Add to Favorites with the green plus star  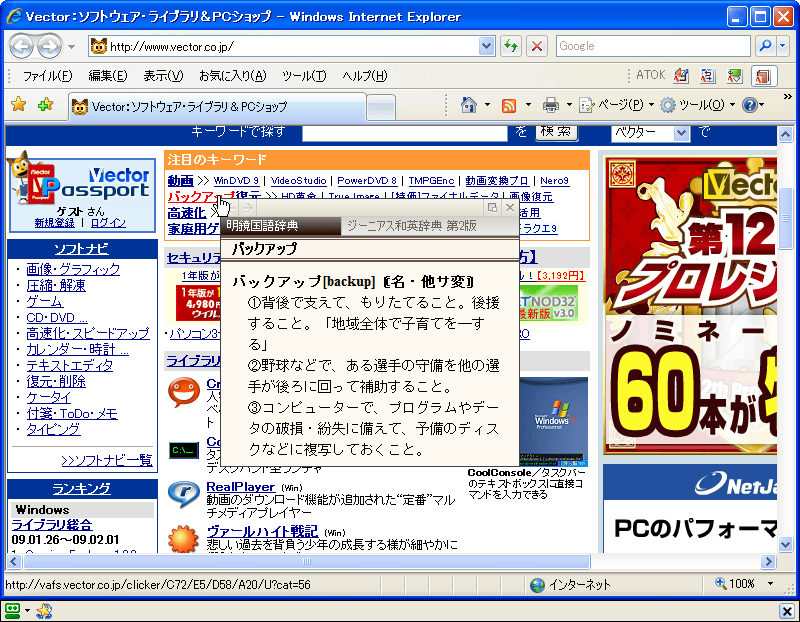45,105
